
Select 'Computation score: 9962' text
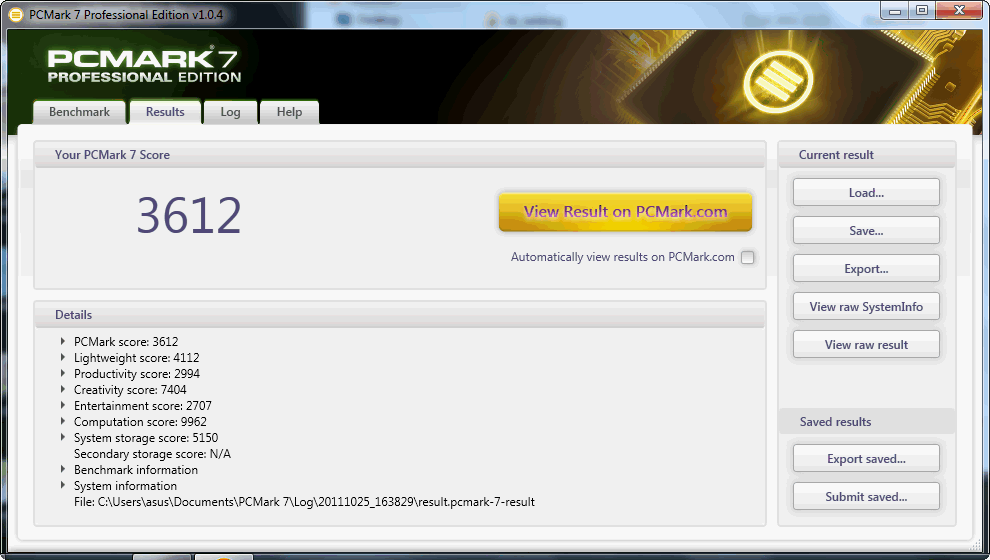click(140, 422)
